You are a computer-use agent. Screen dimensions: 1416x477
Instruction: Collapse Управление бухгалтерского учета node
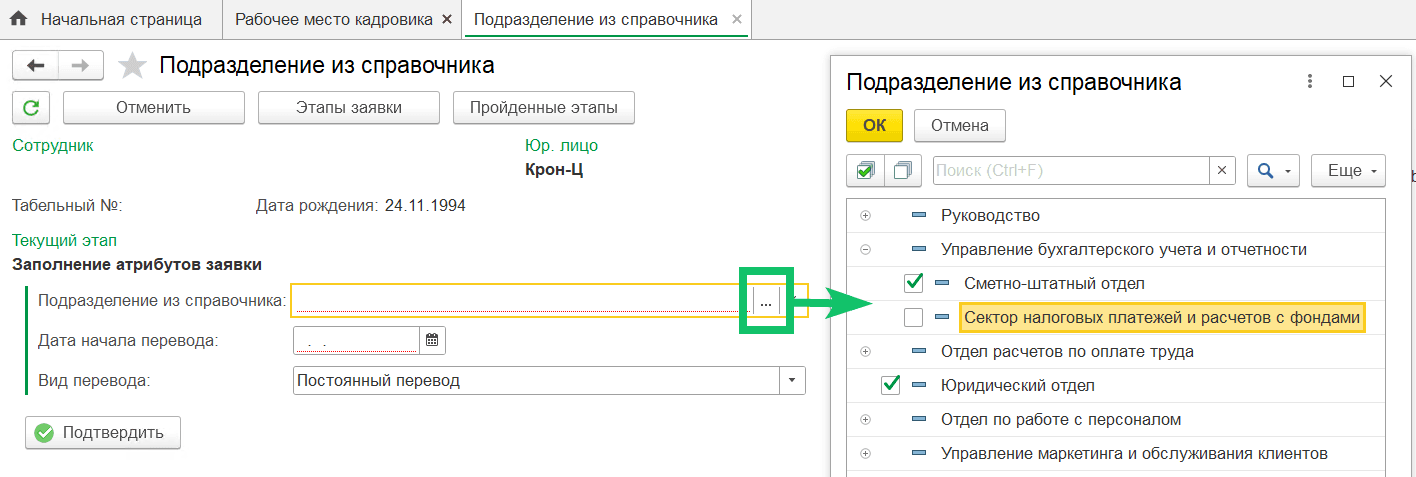[865, 250]
